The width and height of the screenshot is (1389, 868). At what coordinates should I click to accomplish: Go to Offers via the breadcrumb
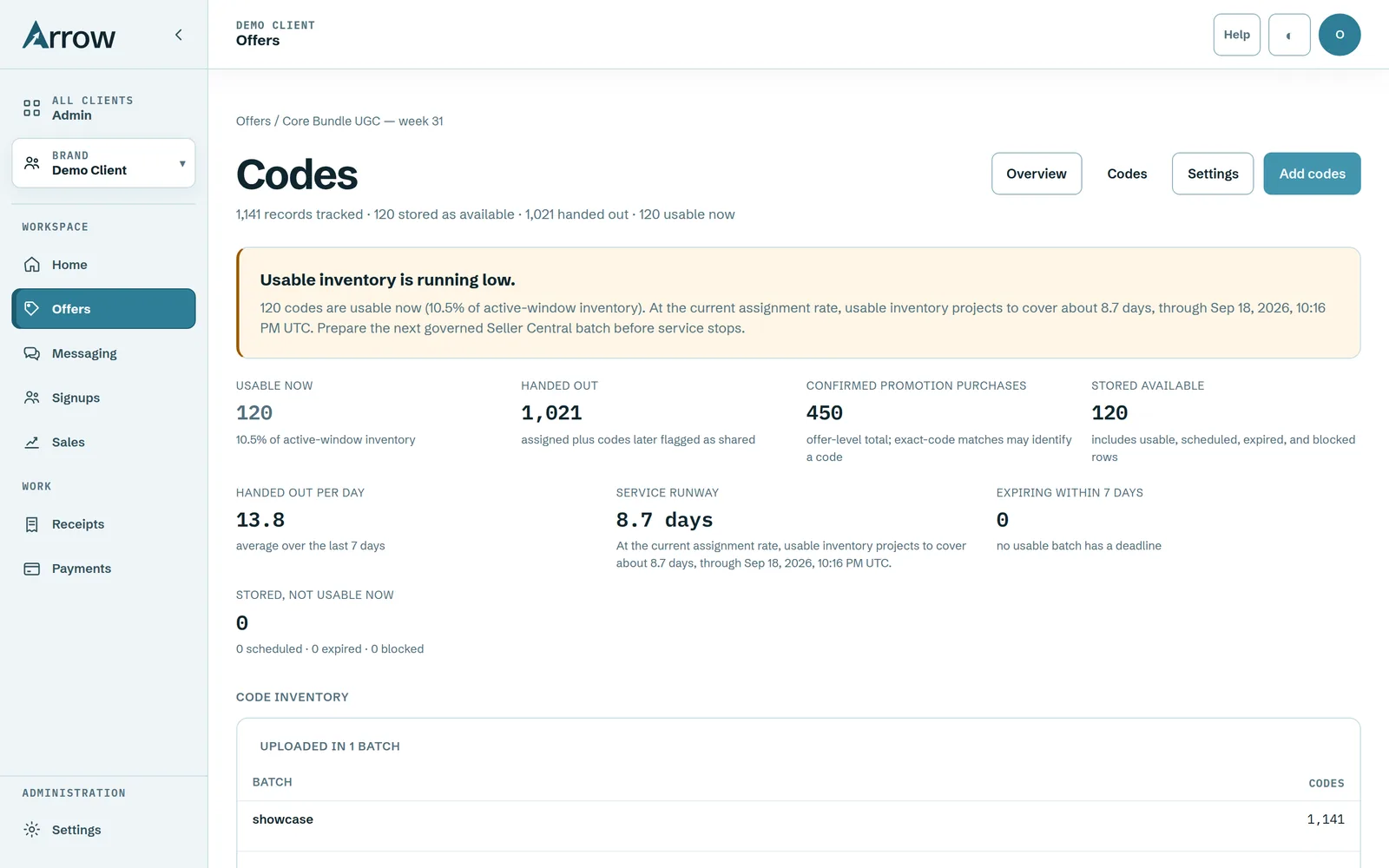click(x=253, y=121)
